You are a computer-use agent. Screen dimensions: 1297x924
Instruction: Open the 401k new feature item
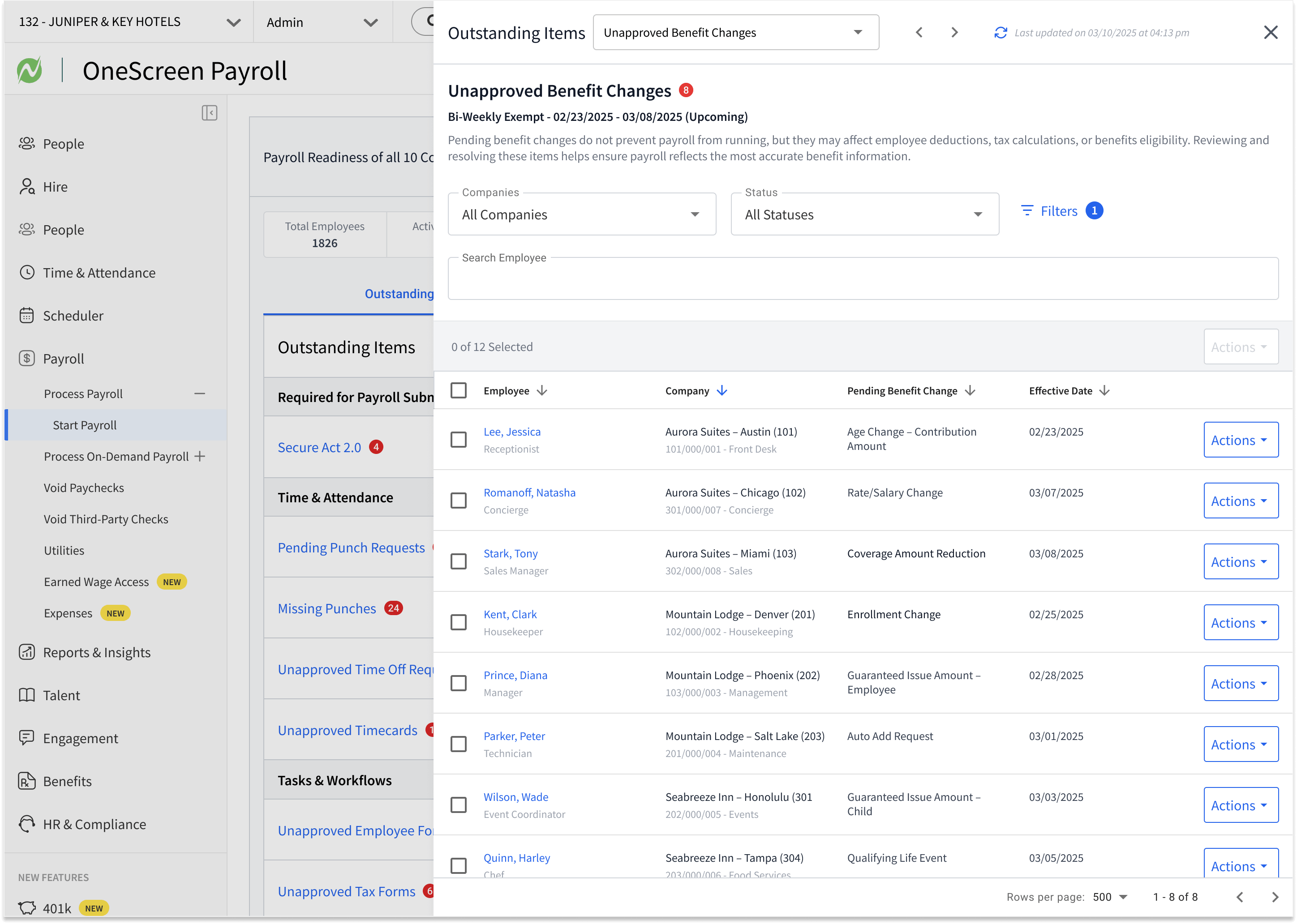point(57,907)
